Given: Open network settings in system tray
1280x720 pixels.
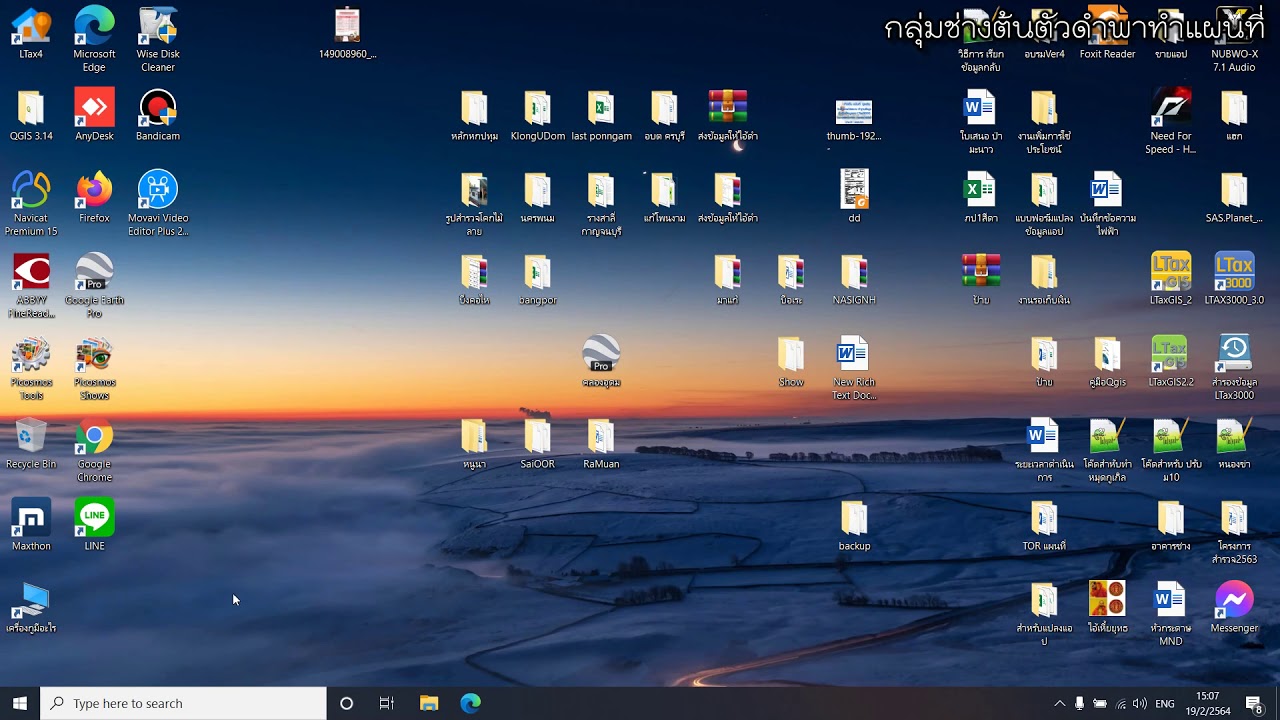Looking at the screenshot, I should click(1120, 704).
